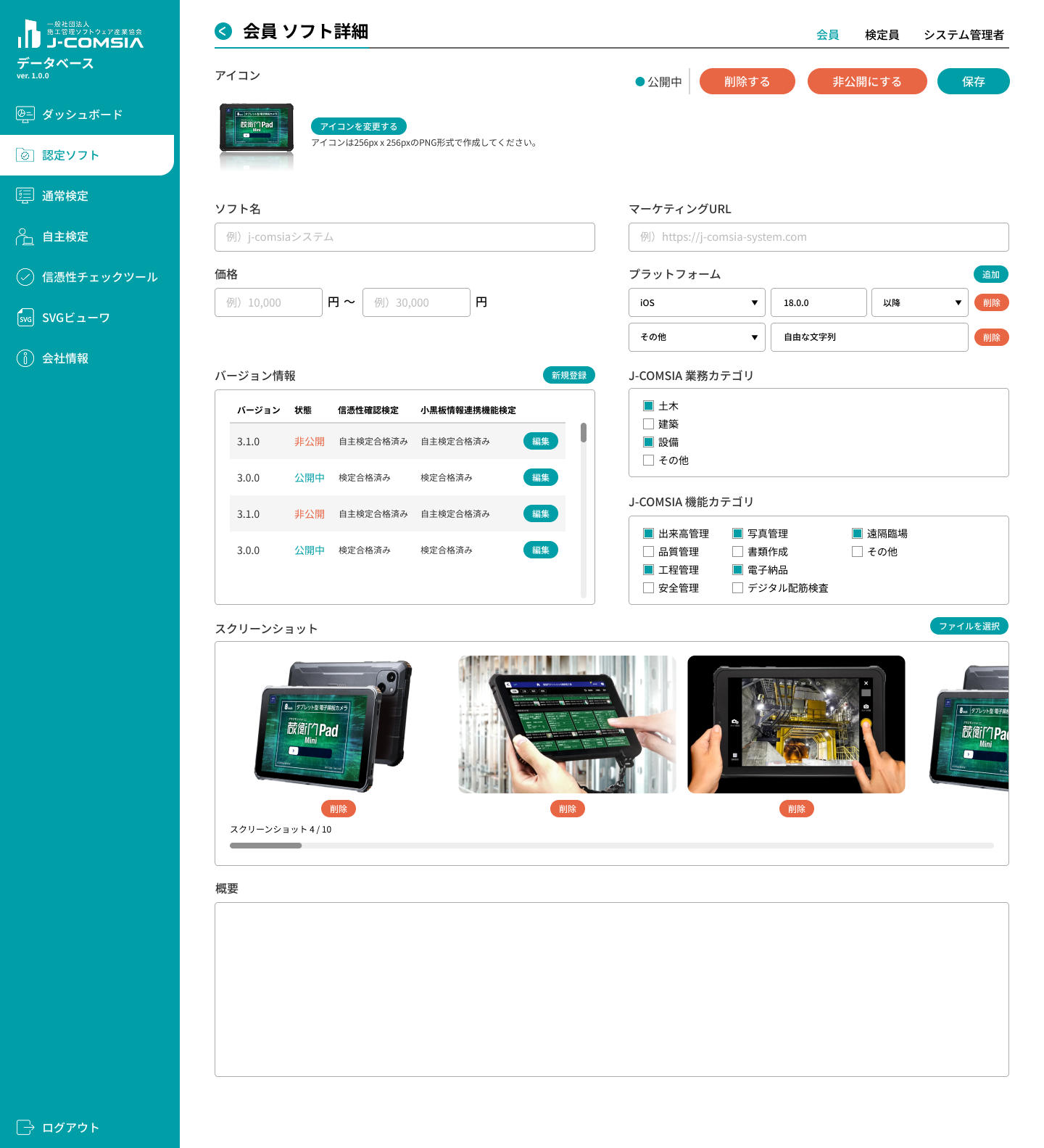Open the SVGビューワ icon
This screenshot has height=1148, width=1044.
point(25,318)
